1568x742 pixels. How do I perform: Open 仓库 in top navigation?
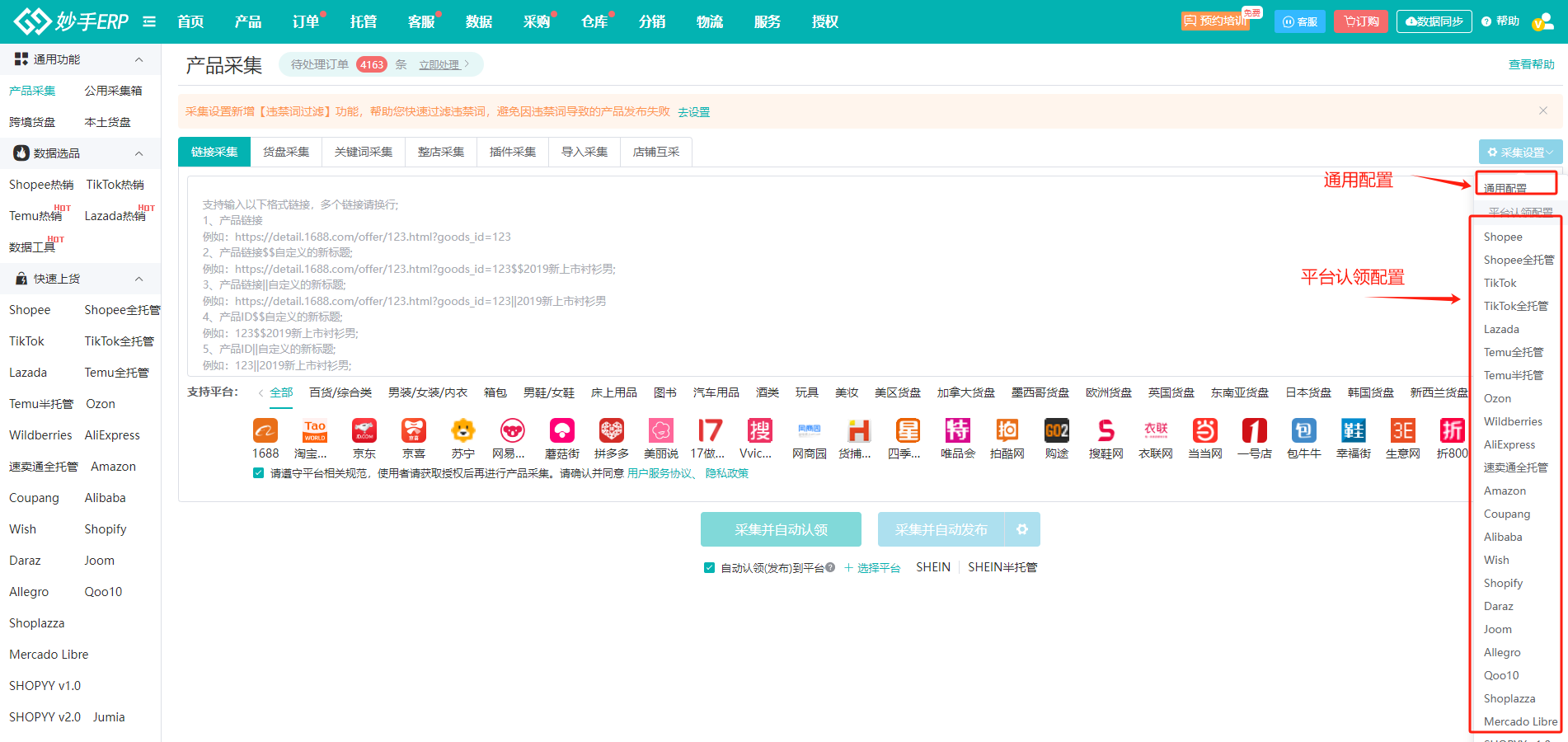point(594,21)
